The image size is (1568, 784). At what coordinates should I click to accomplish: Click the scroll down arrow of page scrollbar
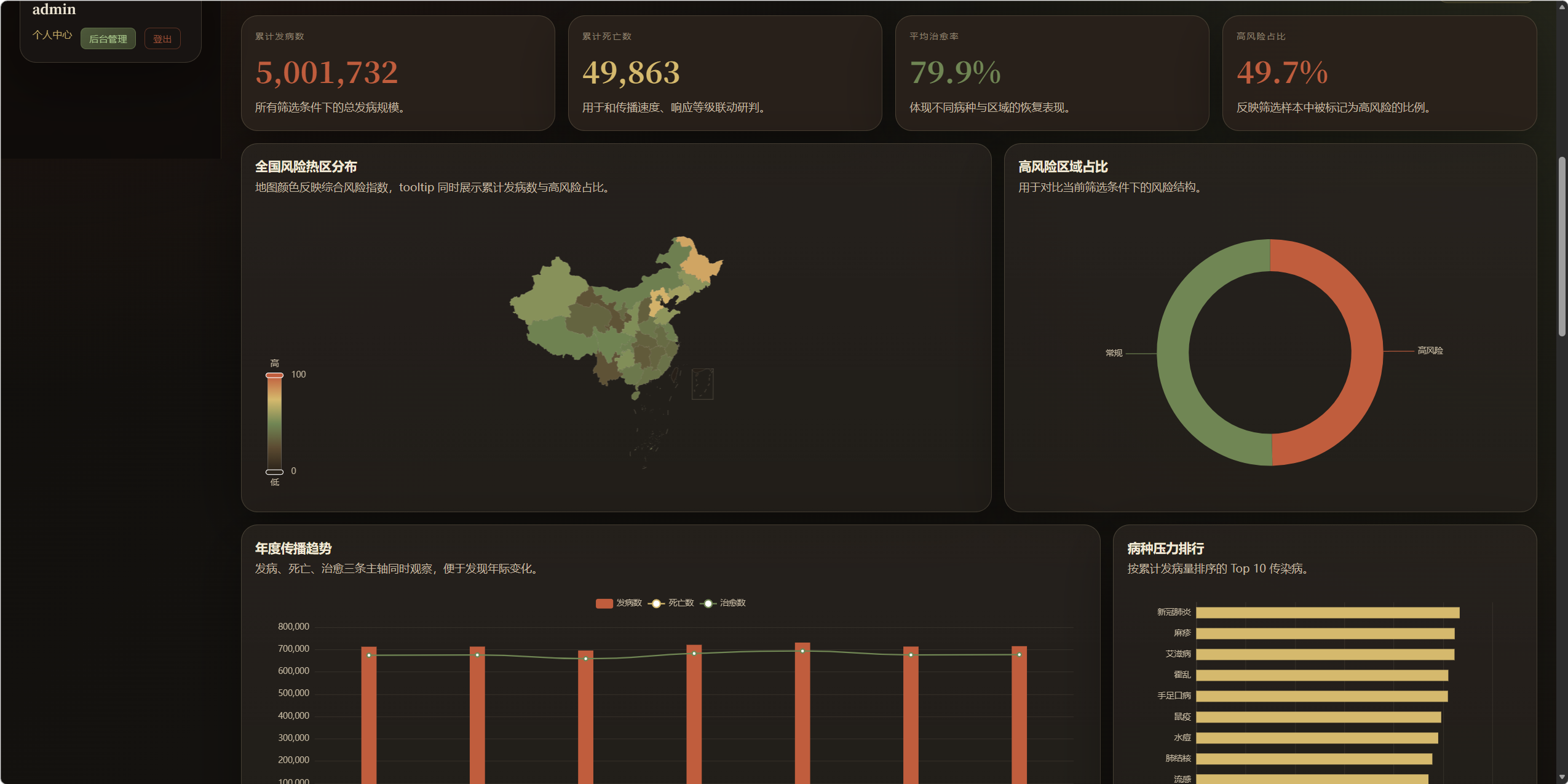click(1562, 778)
